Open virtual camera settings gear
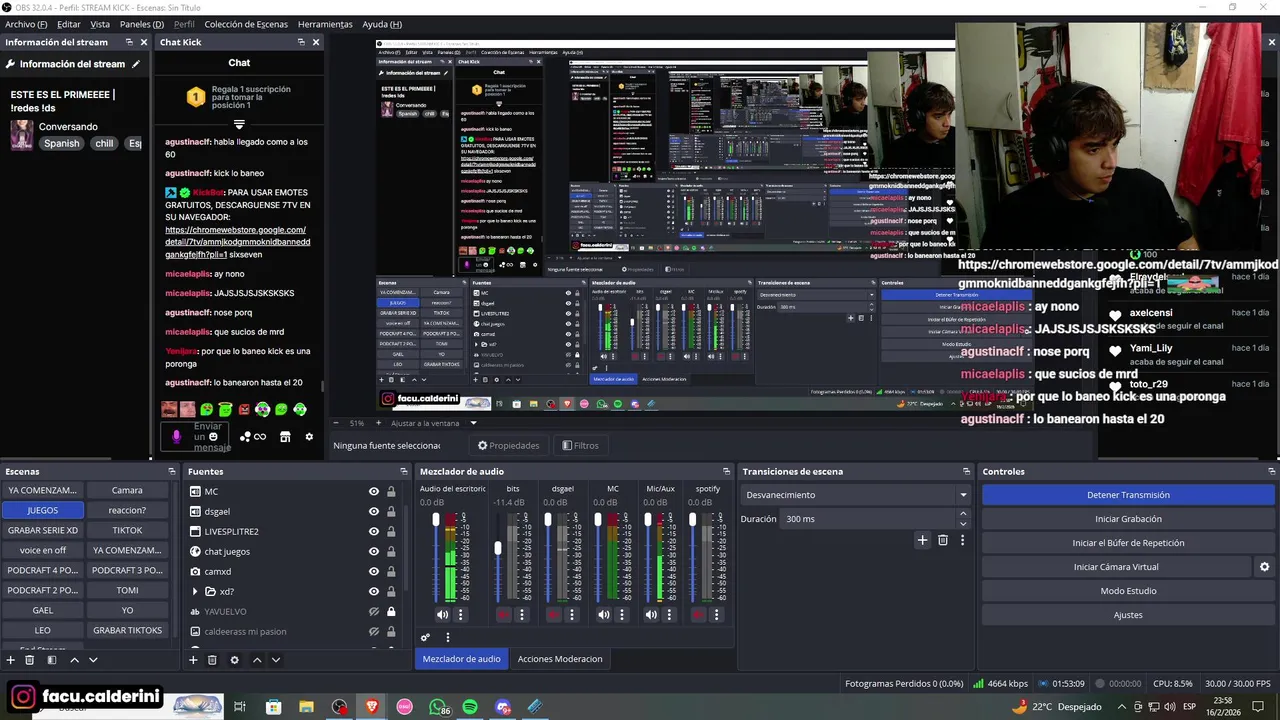Image resolution: width=1280 pixels, height=720 pixels. 1264,567
